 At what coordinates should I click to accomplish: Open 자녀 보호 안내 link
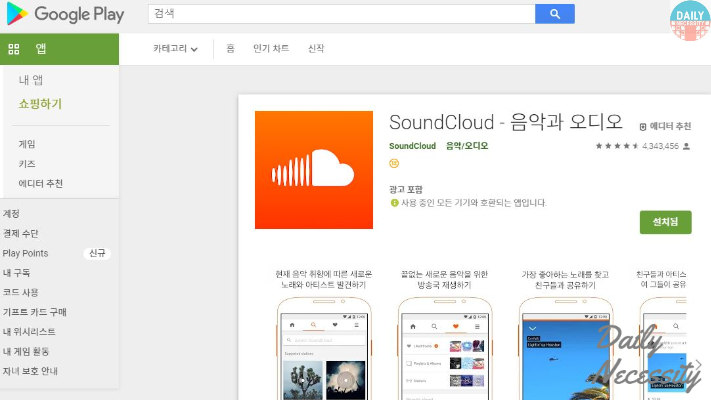point(30,371)
